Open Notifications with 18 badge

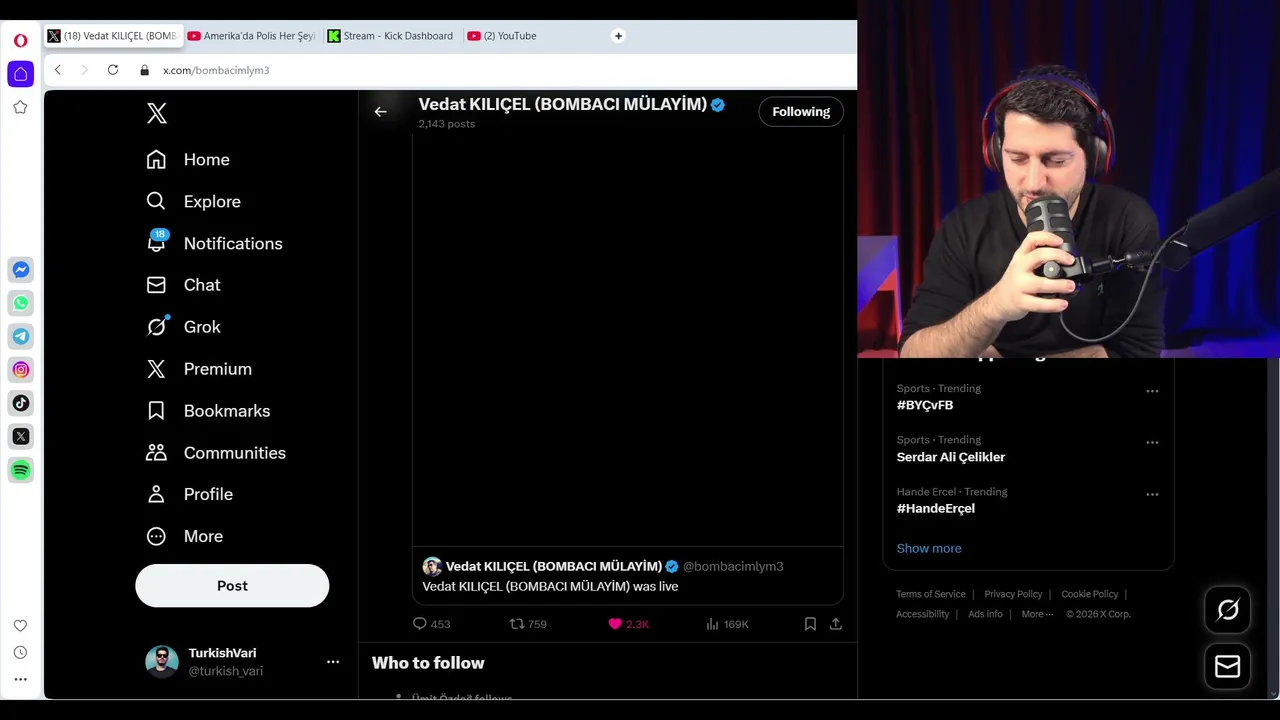214,243
